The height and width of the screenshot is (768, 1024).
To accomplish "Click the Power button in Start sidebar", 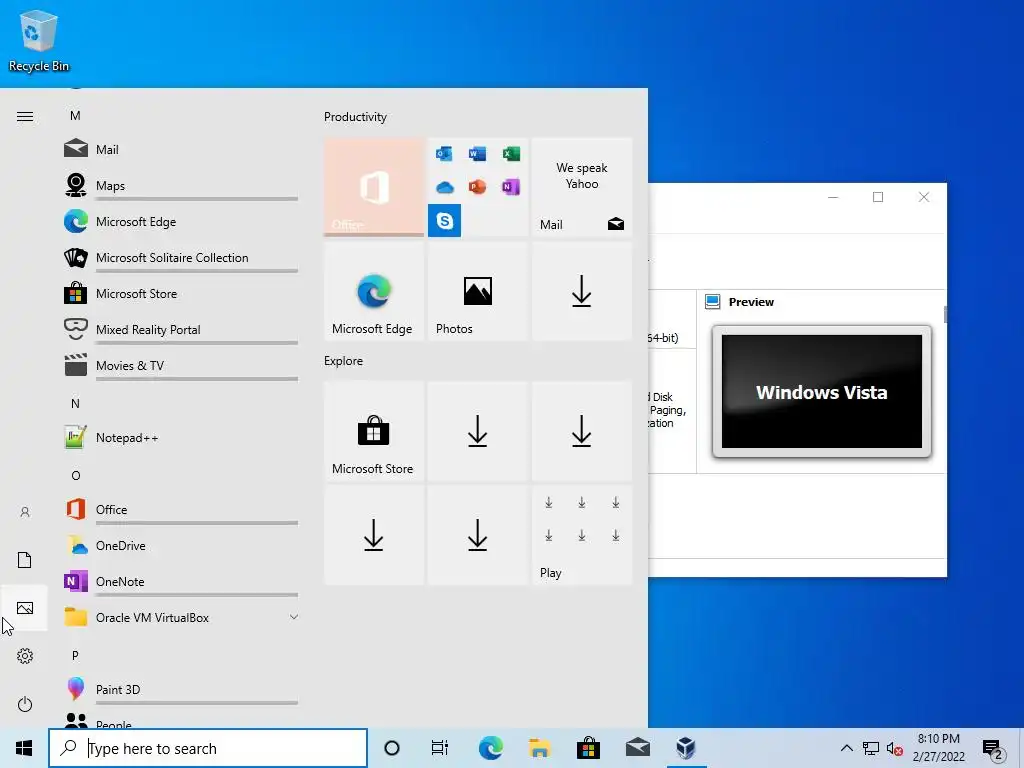I will 25,704.
